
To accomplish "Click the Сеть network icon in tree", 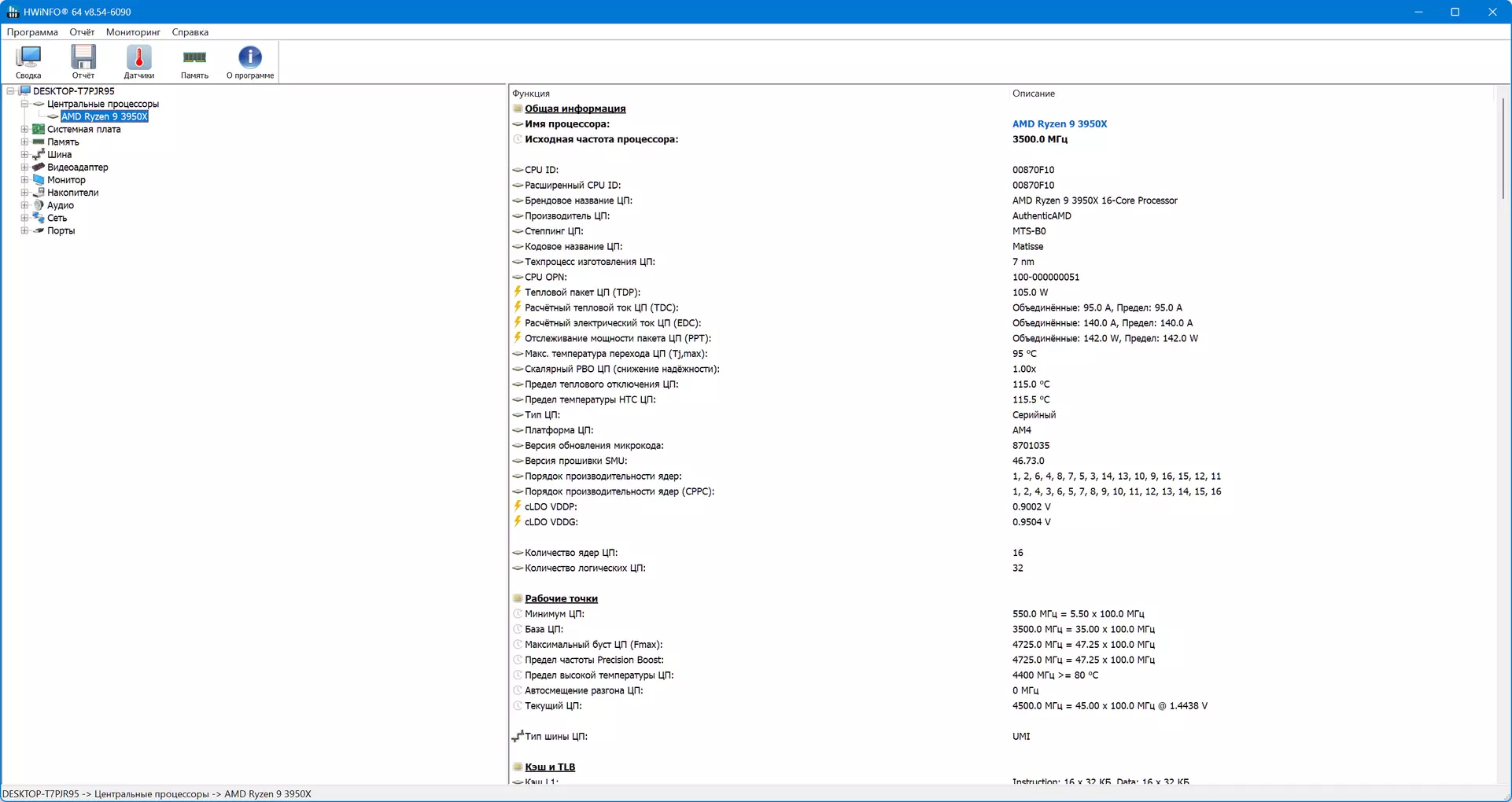I will coord(39,218).
